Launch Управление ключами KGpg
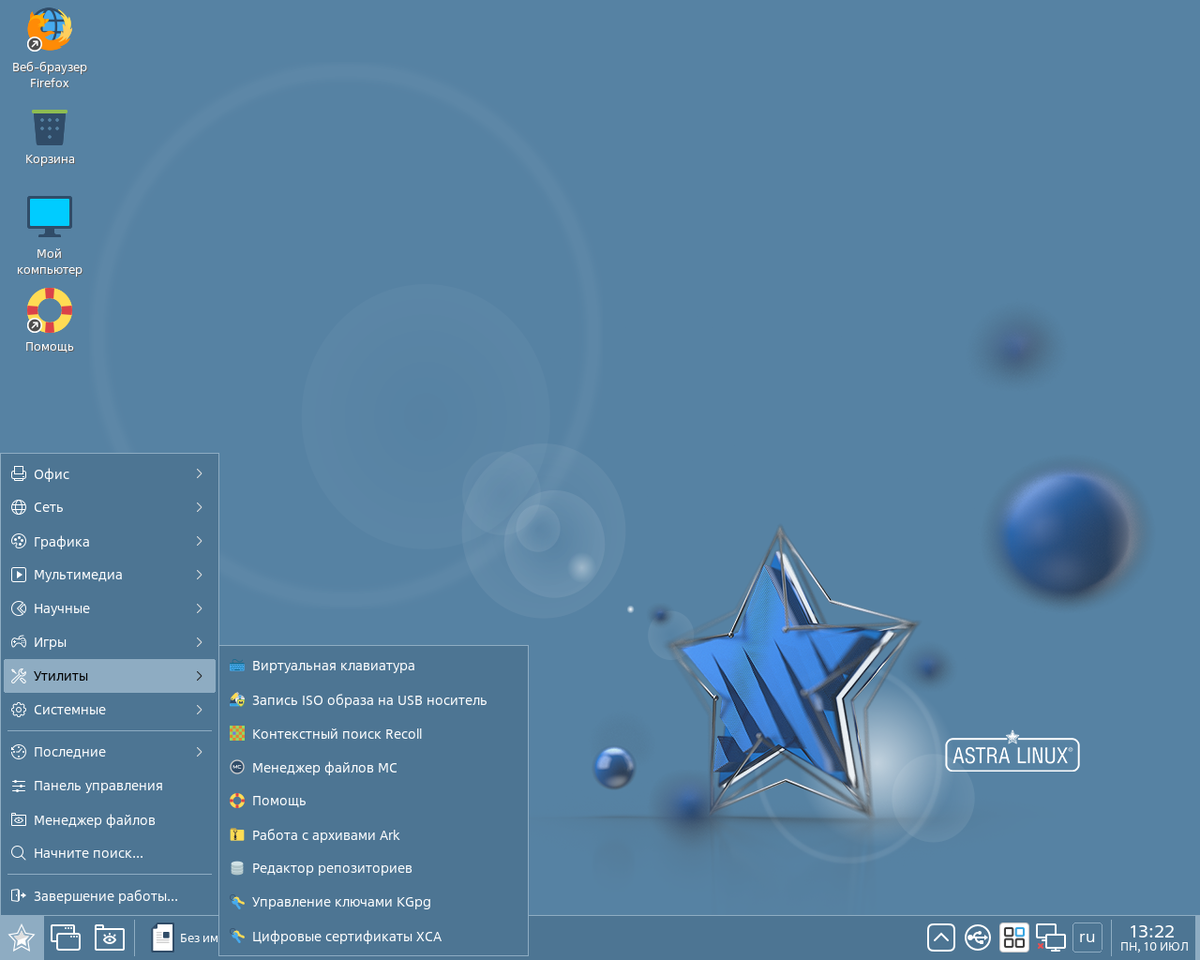1200x960 pixels. pos(374,902)
